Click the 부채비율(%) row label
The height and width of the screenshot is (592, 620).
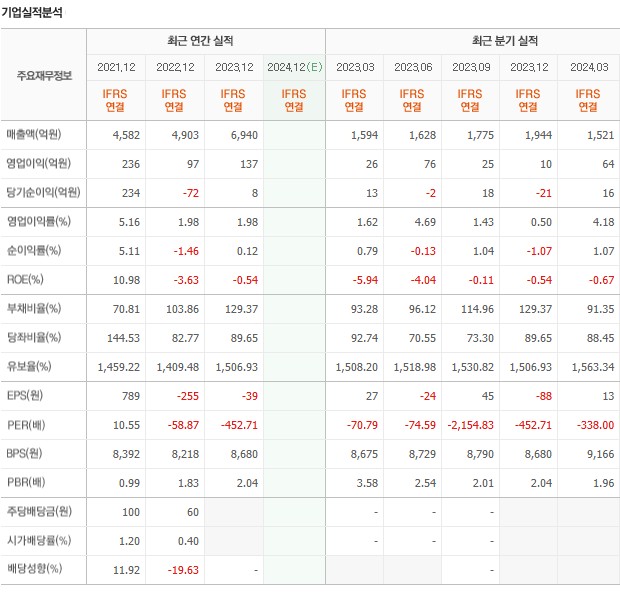tap(34, 308)
